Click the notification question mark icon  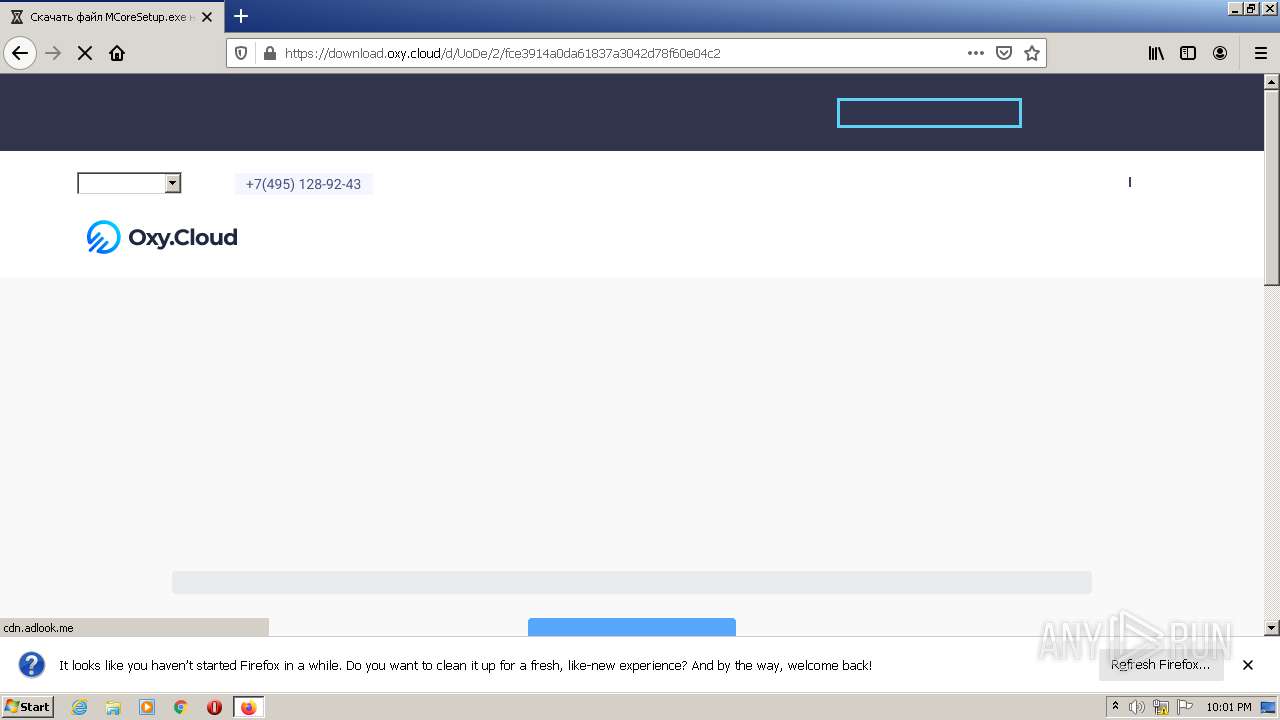(x=32, y=665)
